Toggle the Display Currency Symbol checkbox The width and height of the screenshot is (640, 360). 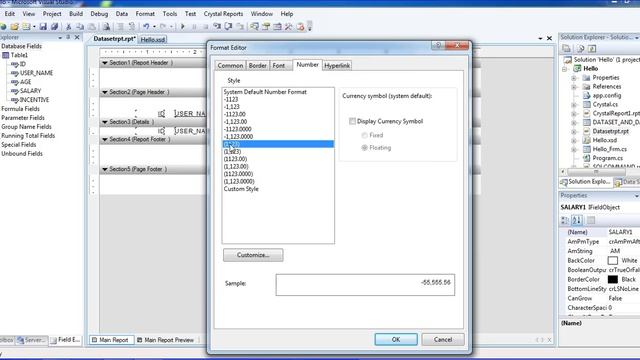(x=352, y=121)
